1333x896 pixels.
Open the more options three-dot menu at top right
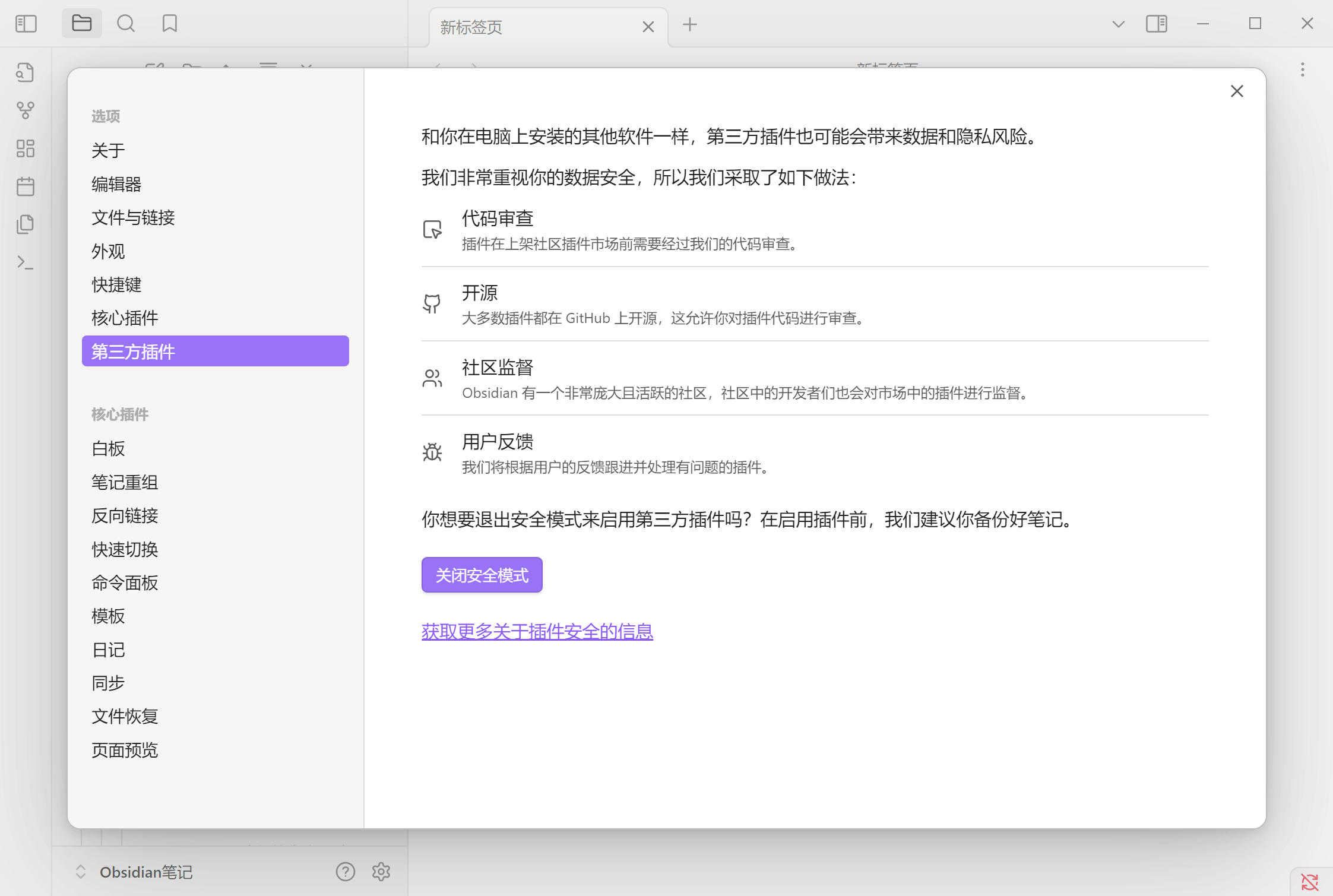(x=1302, y=70)
